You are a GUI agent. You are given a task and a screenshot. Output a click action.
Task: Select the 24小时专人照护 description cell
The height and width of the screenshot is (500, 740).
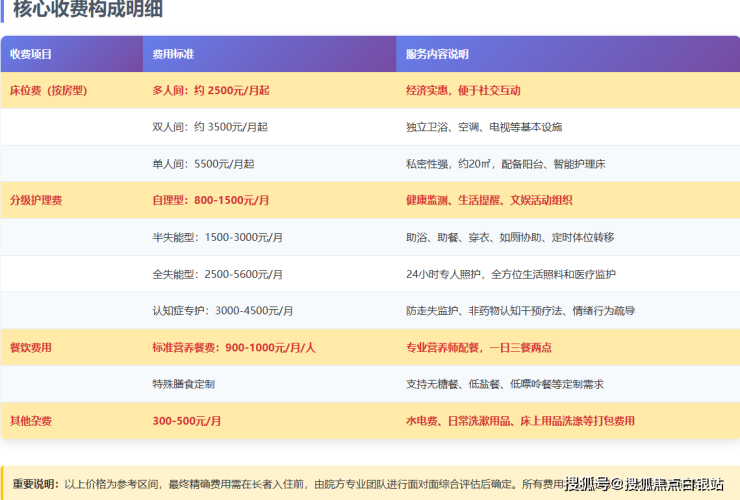[x=510, y=274]
